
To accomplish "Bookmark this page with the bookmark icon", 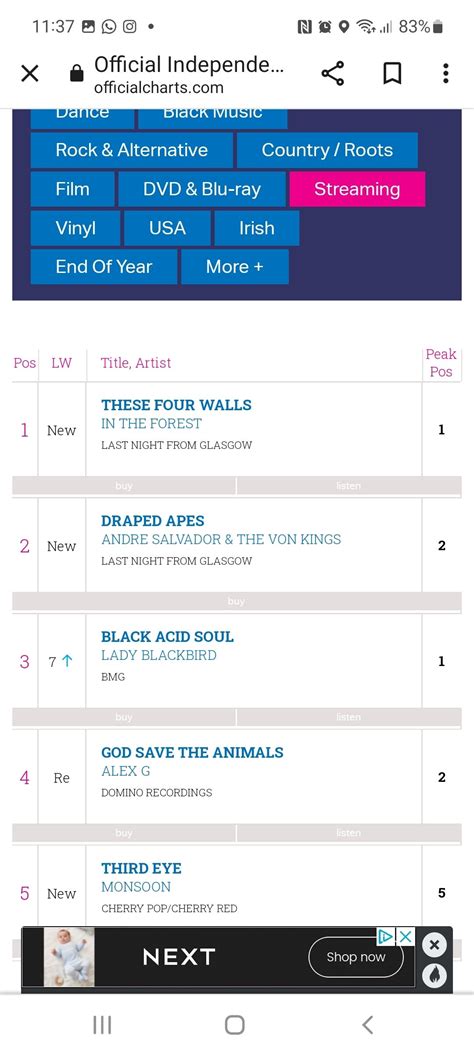I will pos(392,73).
